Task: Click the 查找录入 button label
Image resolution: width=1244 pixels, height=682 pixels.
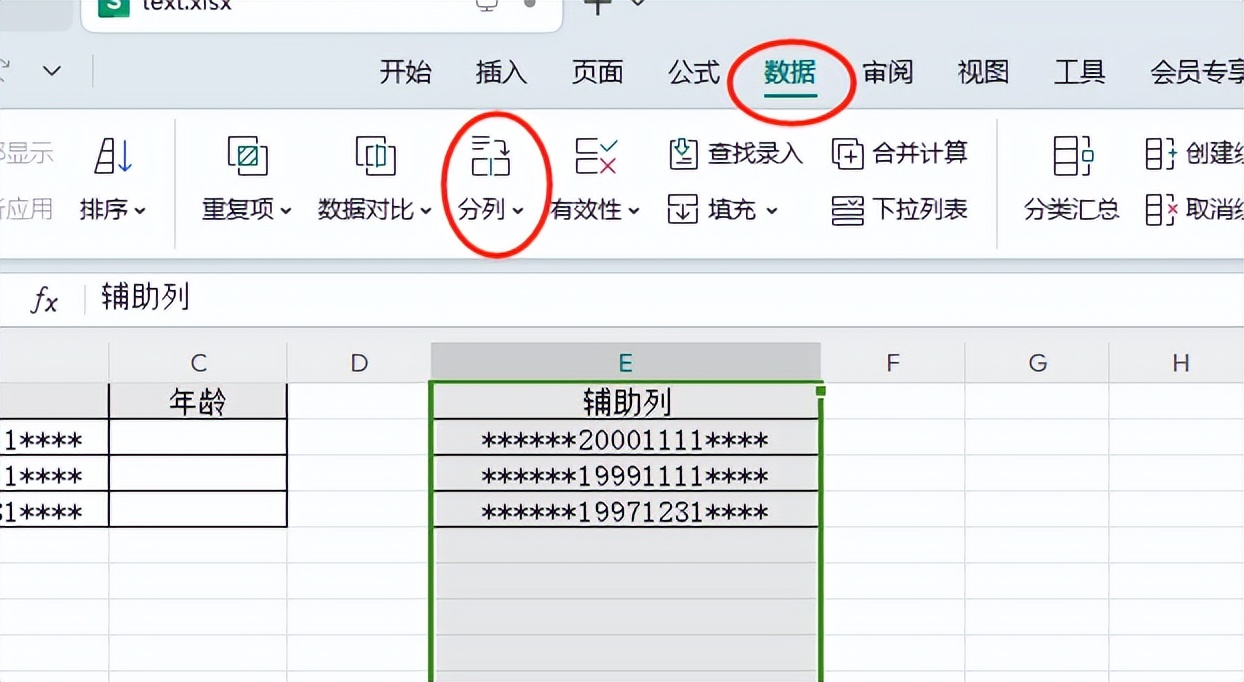Action: tap(755, 153)
